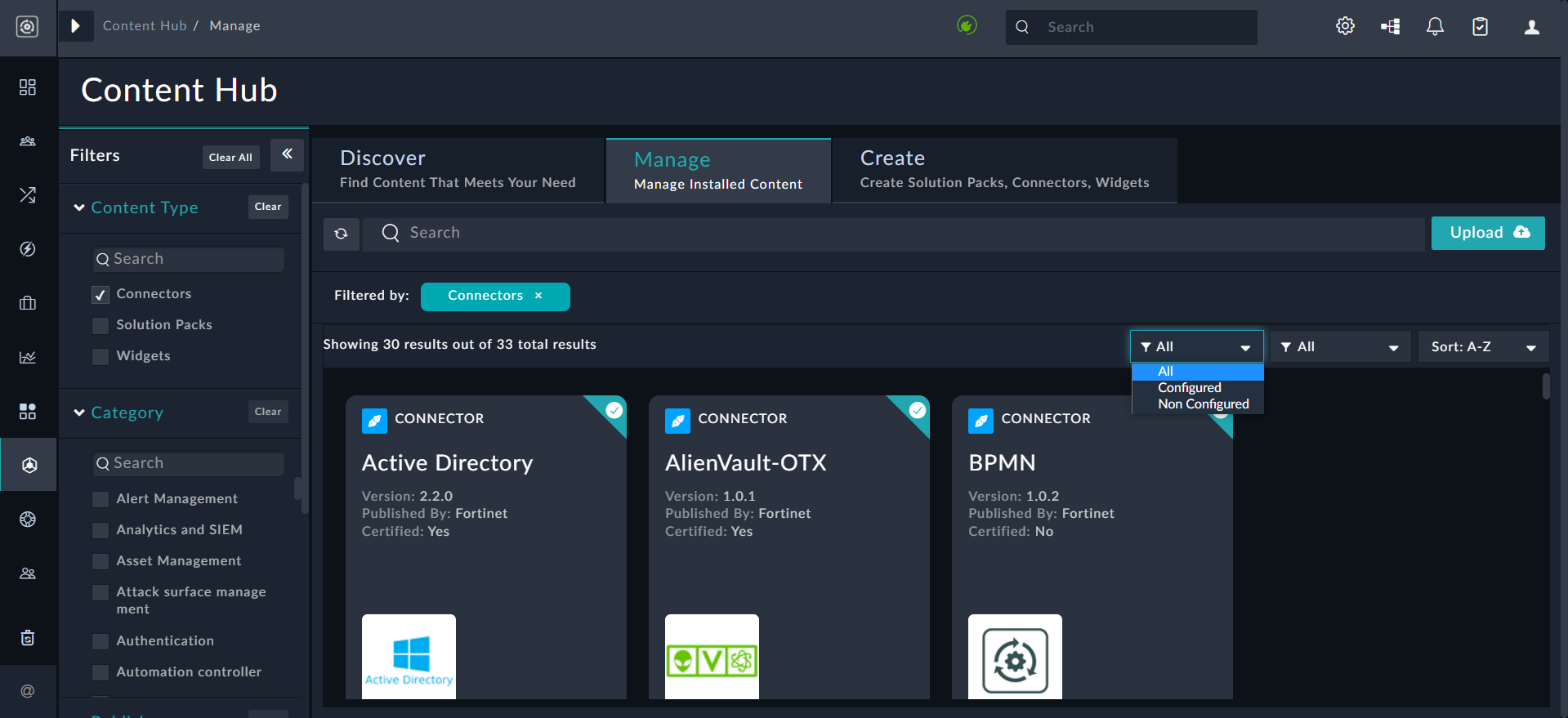Enable the Solution Packs checkbox
The height and width of the screenshot is (718, 1568).
coord(101,326)
